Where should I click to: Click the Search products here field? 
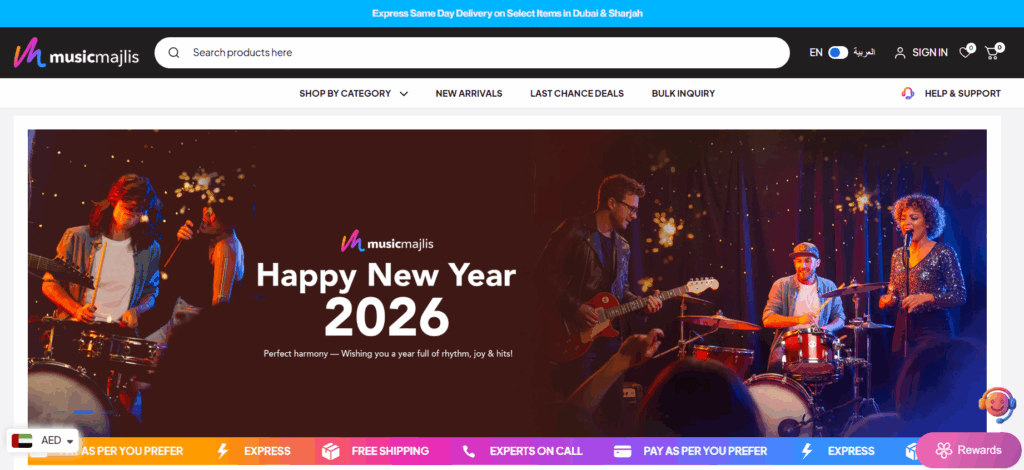click(472, 52)
